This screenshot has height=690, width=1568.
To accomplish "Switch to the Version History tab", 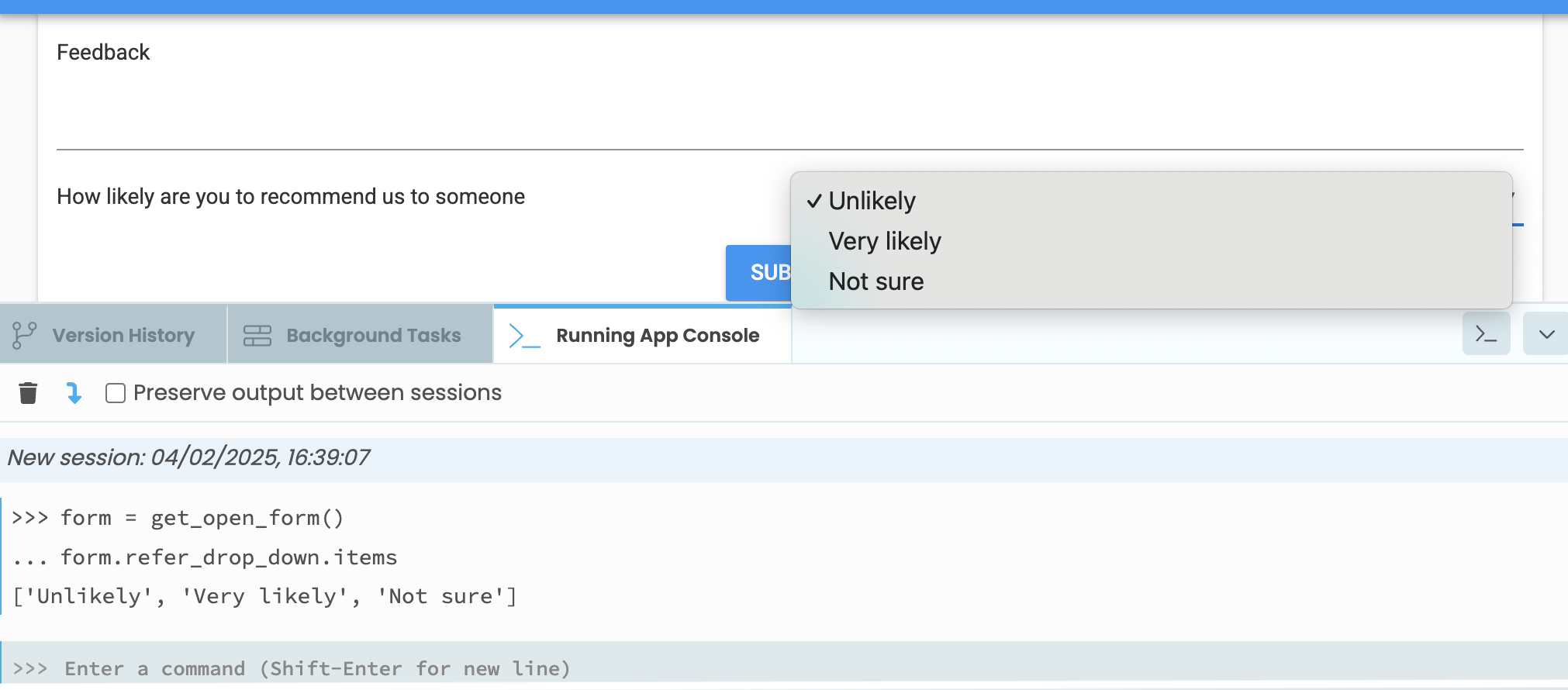I will (x=123, y=336).
